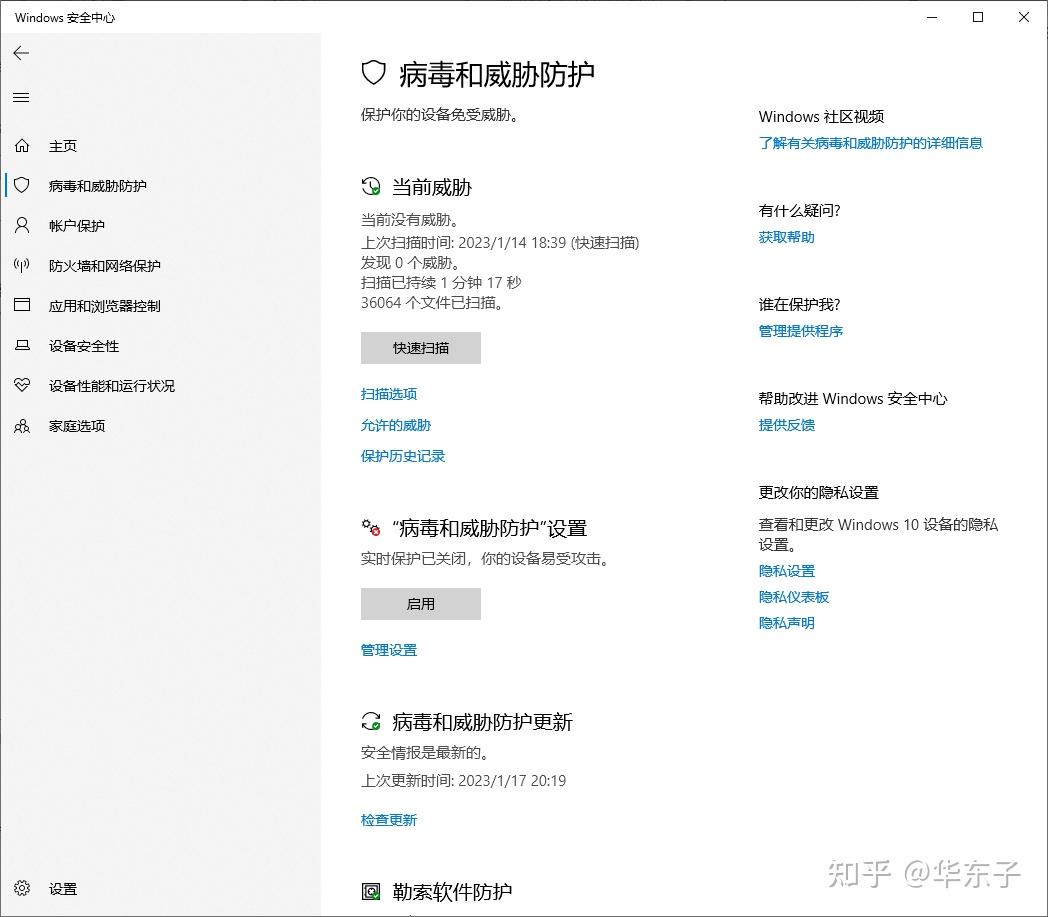Screen dimensions: 1048x917
Task: Click the text 当前没有威胁。
Action: (x=410, y=220)
